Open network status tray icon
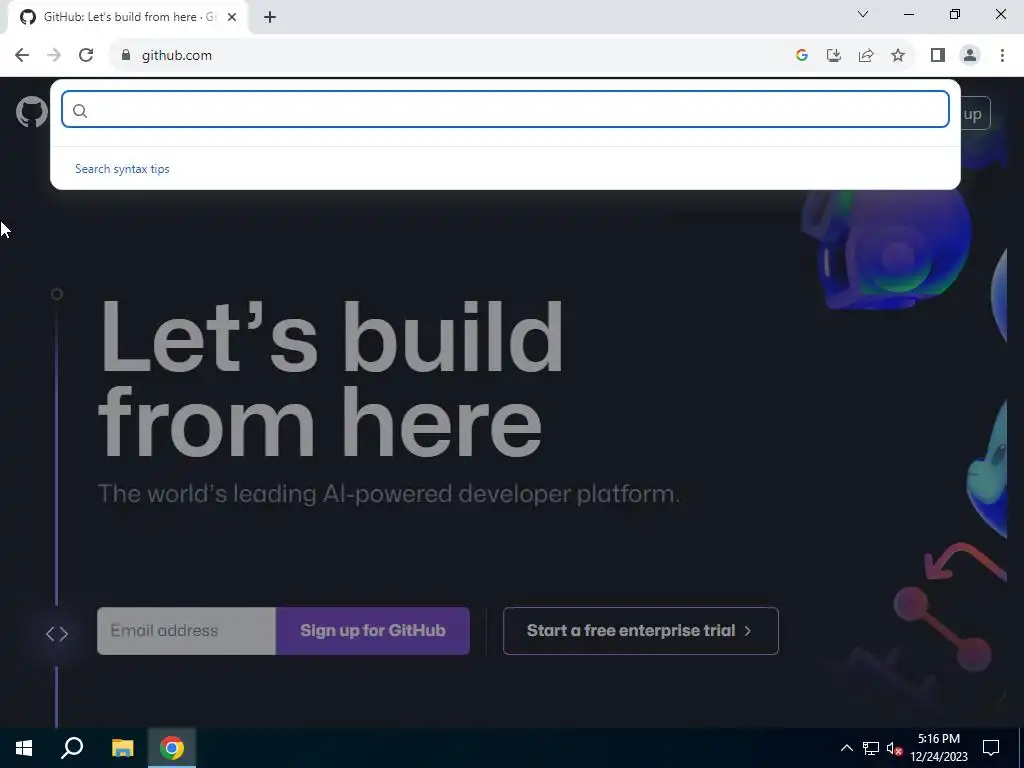This screenshot has height=768, width=1024. (x=871, y=748)
